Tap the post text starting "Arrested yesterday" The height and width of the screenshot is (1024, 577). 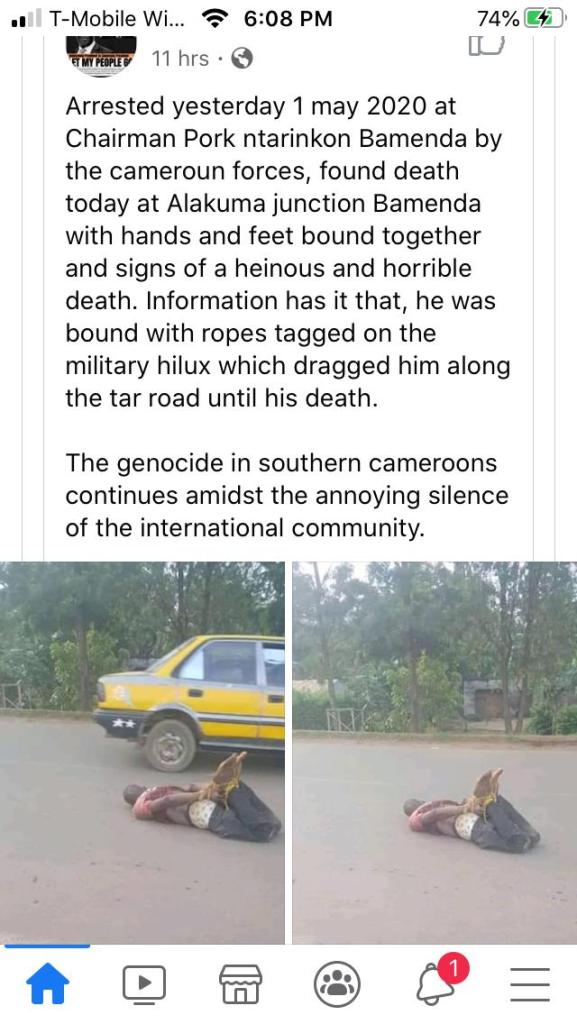[x=287, y=251]
